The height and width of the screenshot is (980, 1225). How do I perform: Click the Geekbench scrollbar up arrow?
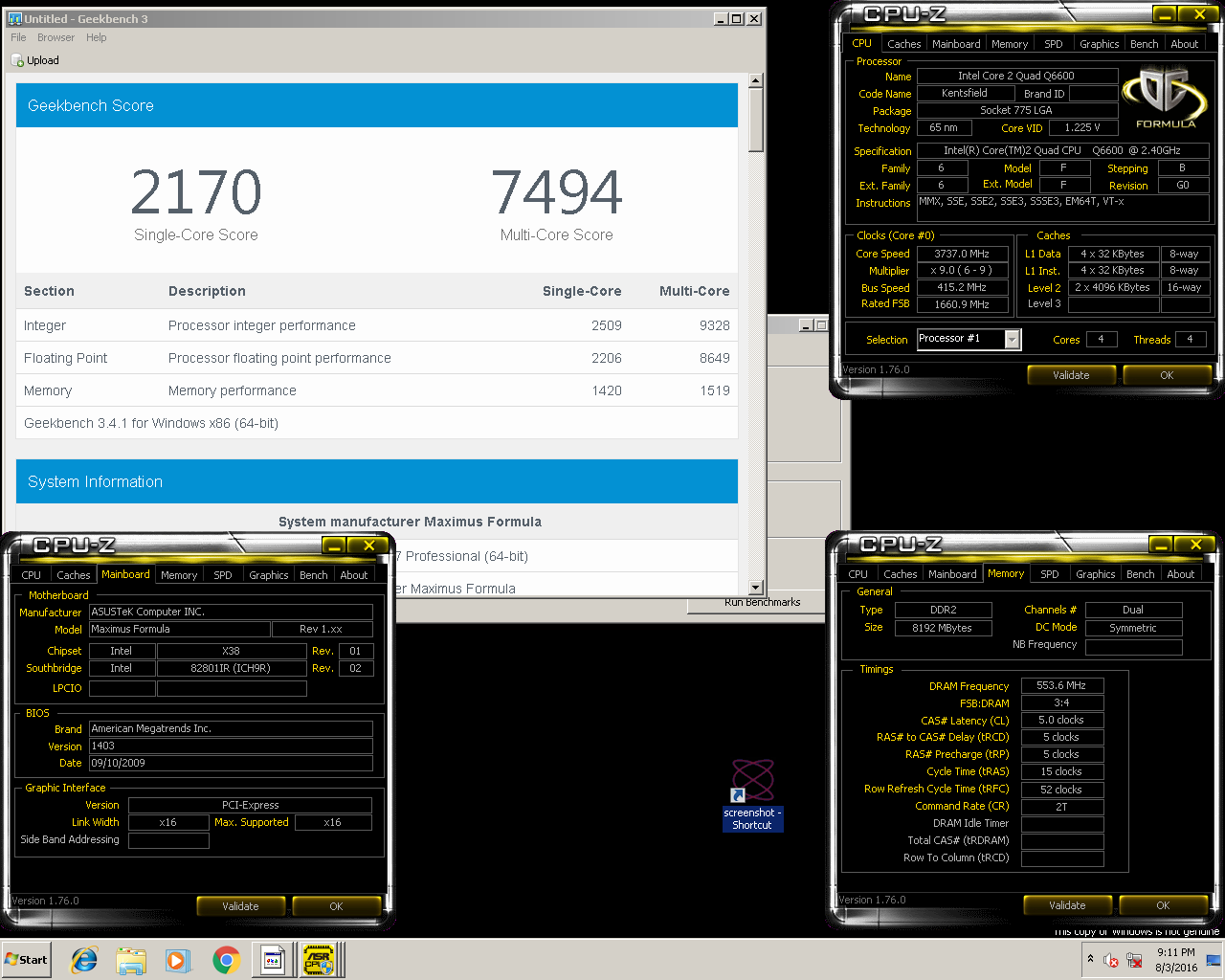click(x=756, y=81)
